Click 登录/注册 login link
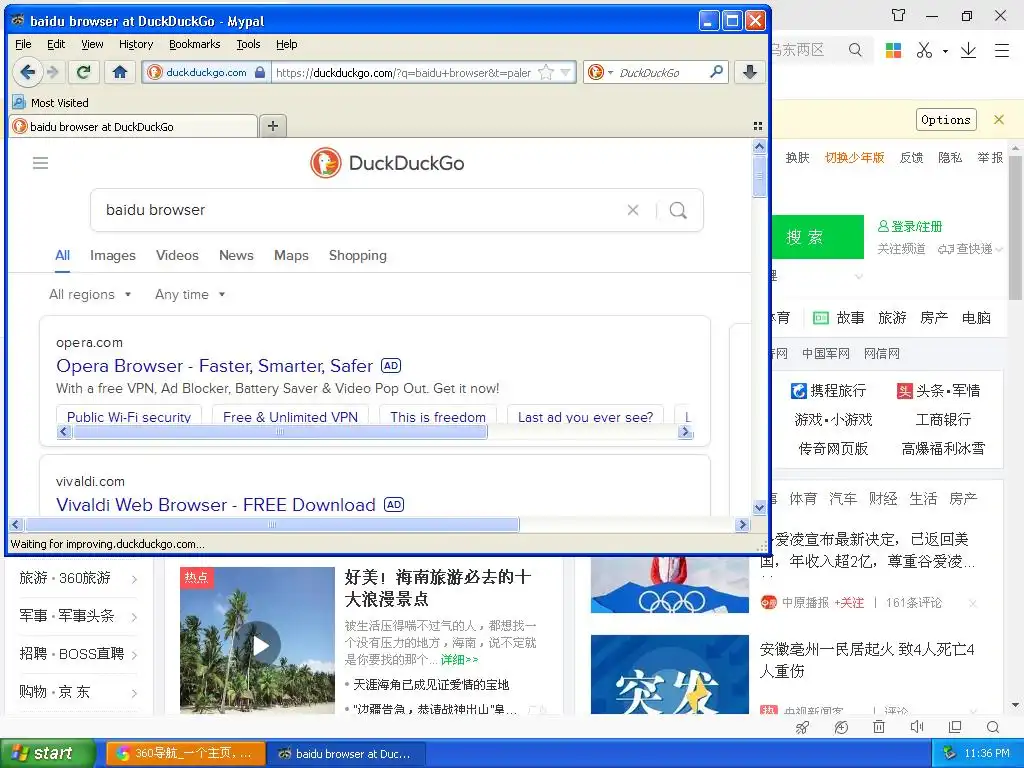The width and height of the screenshot is (1024, 768). (x=910, y=227)
